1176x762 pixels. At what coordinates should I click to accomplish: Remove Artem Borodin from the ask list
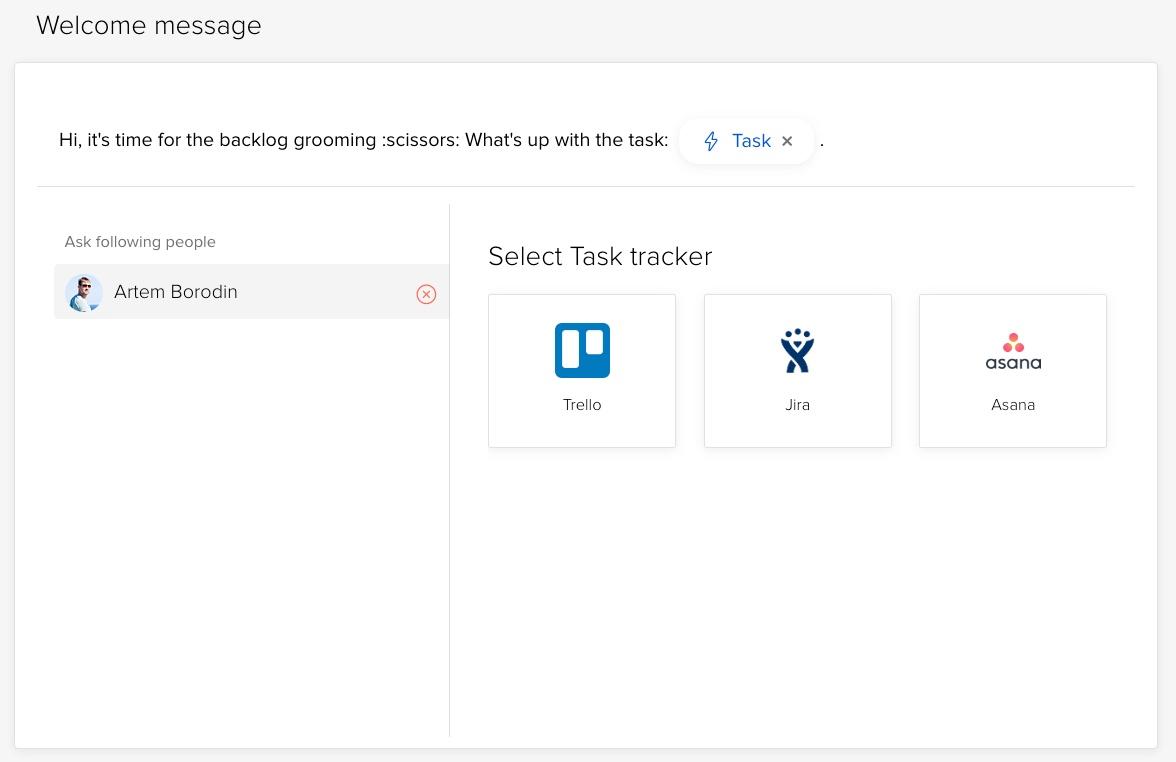click(426, 294)
